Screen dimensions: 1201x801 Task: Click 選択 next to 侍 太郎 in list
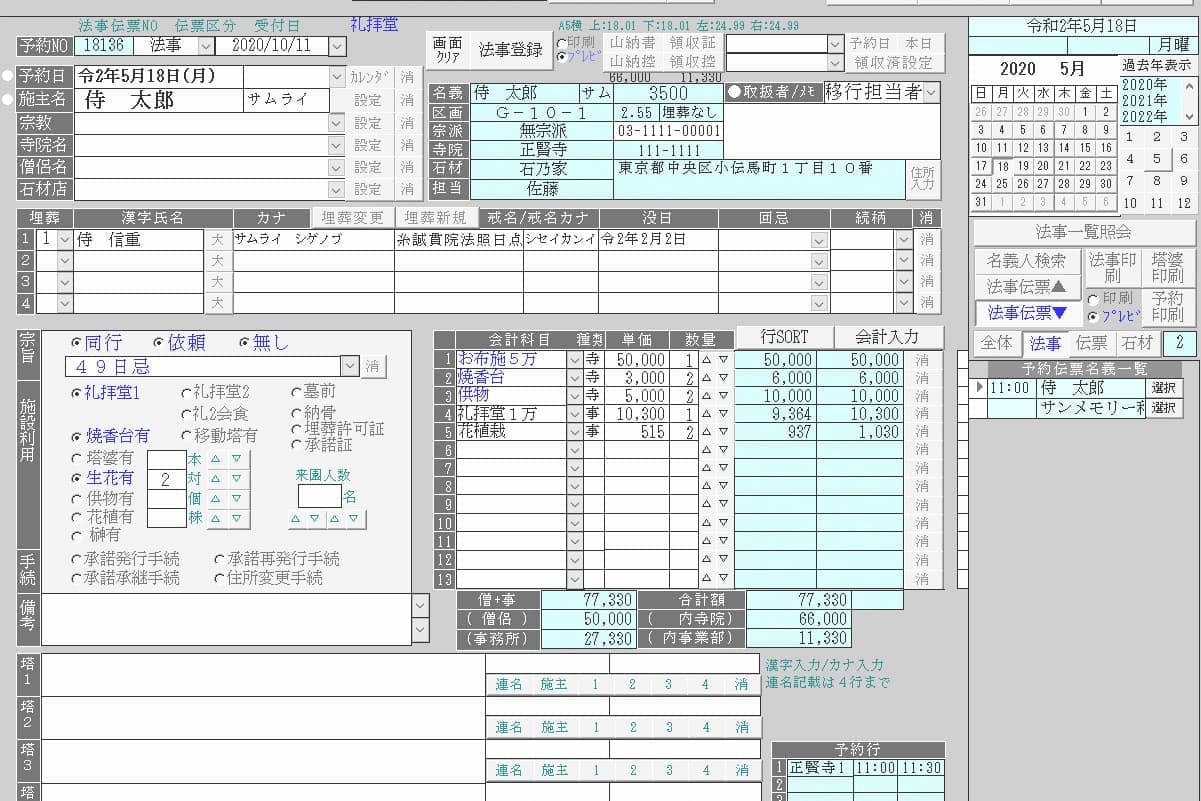tap(1163, 388)
